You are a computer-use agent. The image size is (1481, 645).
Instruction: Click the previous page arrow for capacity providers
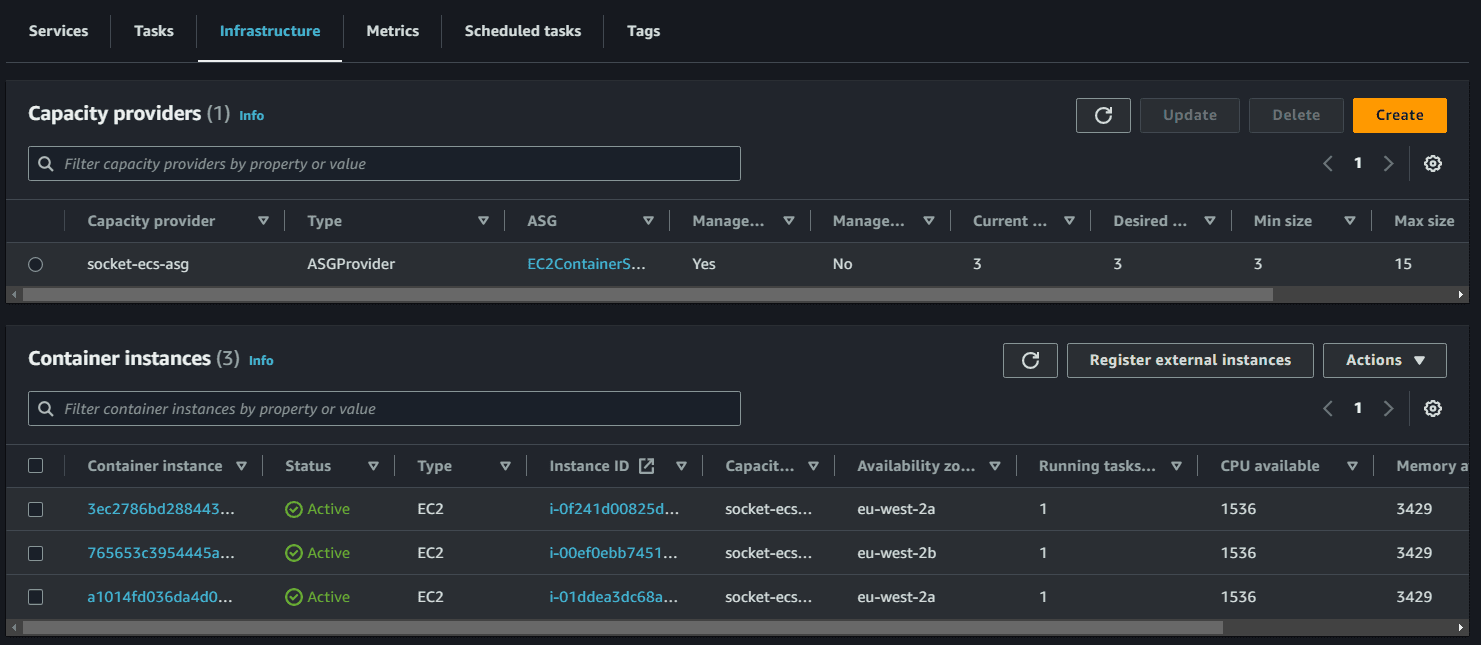click(1327, 163)
